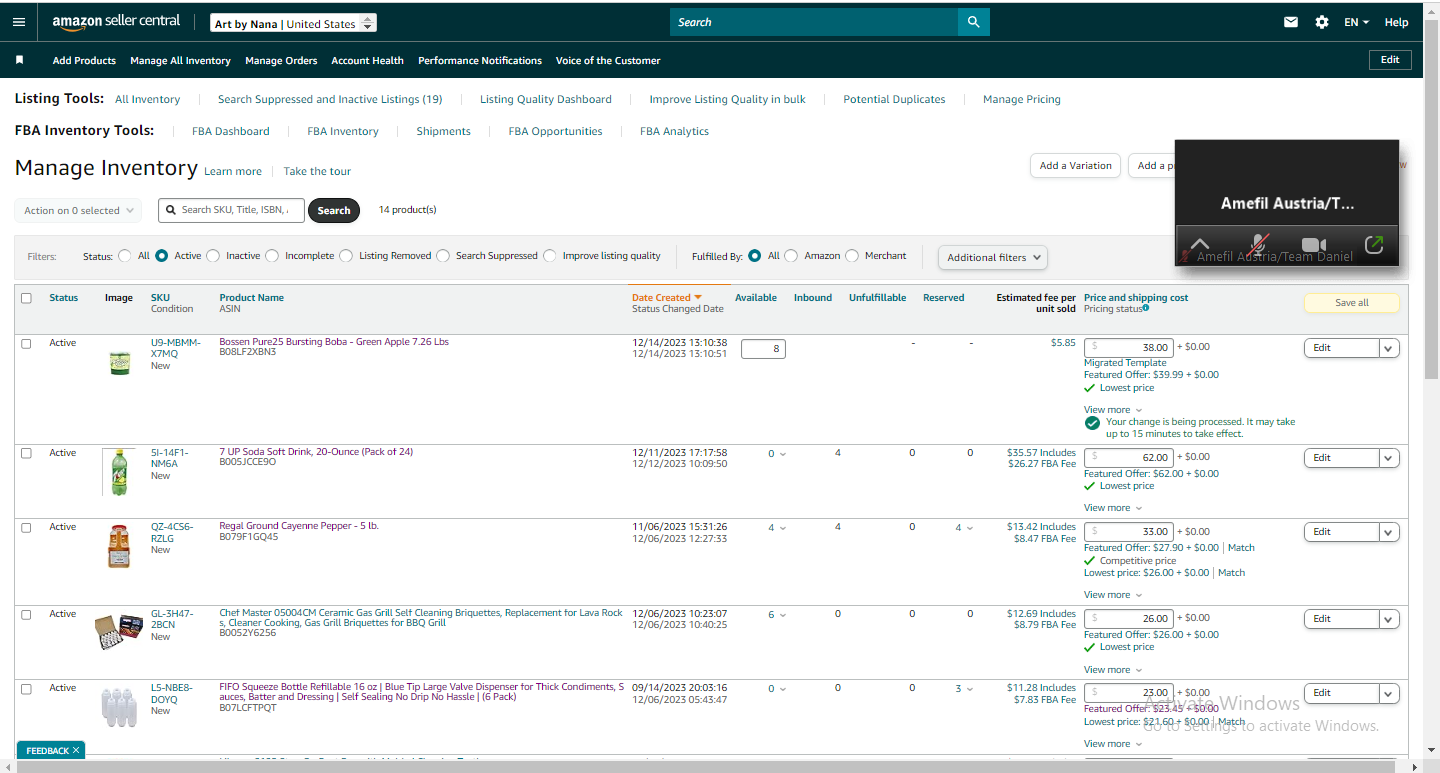Click the header search input field
The width and height of the screenshot is (1440, 773).
[x=814, y=22]
